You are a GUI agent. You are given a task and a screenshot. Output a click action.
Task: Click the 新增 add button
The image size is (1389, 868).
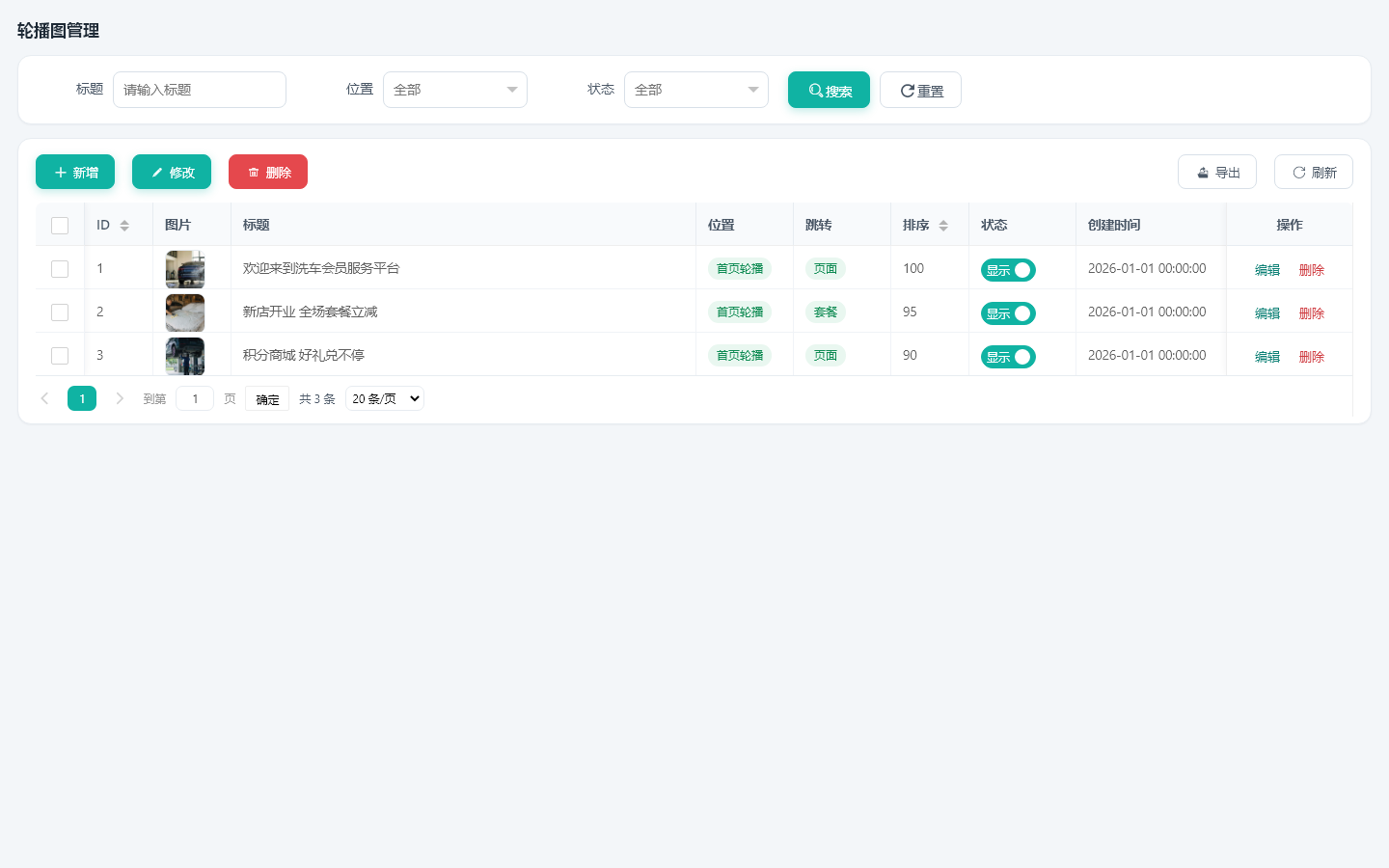click(75, 172)
